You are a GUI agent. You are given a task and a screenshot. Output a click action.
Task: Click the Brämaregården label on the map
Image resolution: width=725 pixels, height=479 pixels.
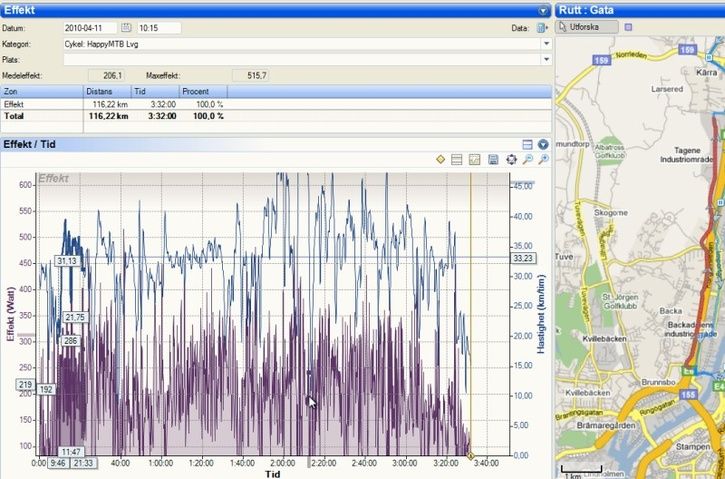pyautogui.click(x=606, y=425)
